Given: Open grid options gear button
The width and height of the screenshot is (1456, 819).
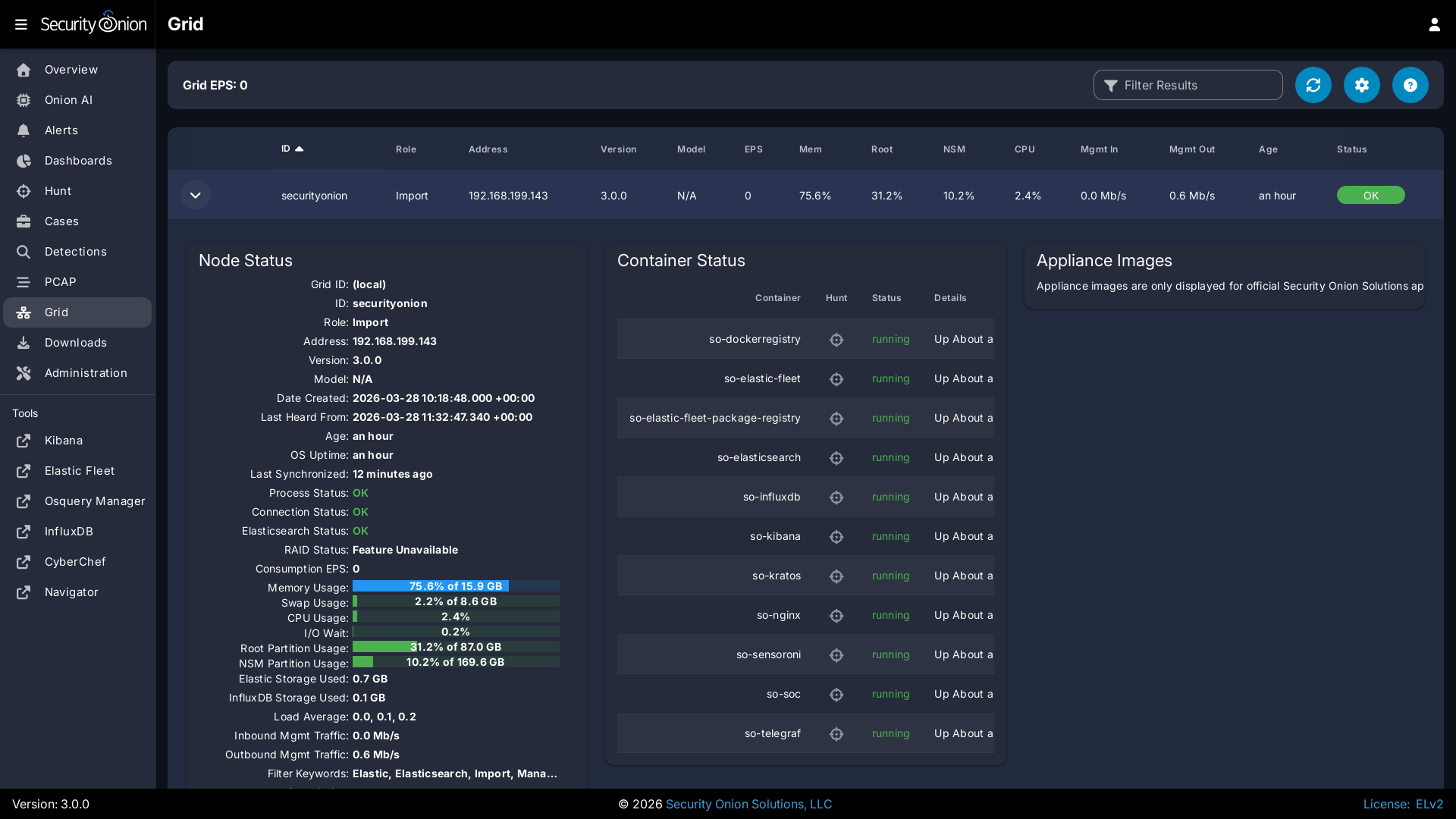Looking at the screenshot, I should click(x=1361, y=85).
